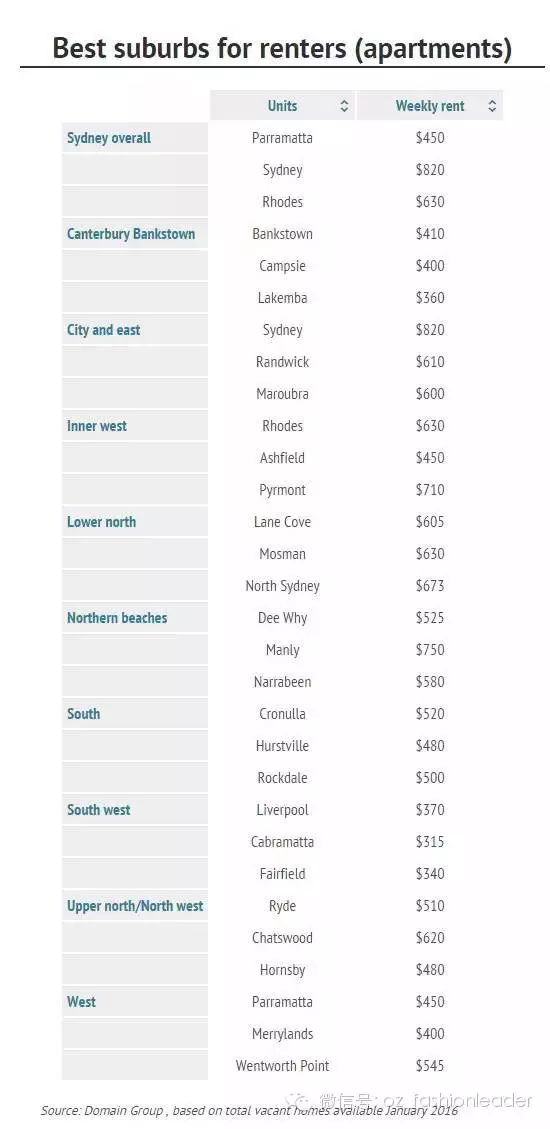Click the Wentworth Point unit cell

coord(282,1066)
